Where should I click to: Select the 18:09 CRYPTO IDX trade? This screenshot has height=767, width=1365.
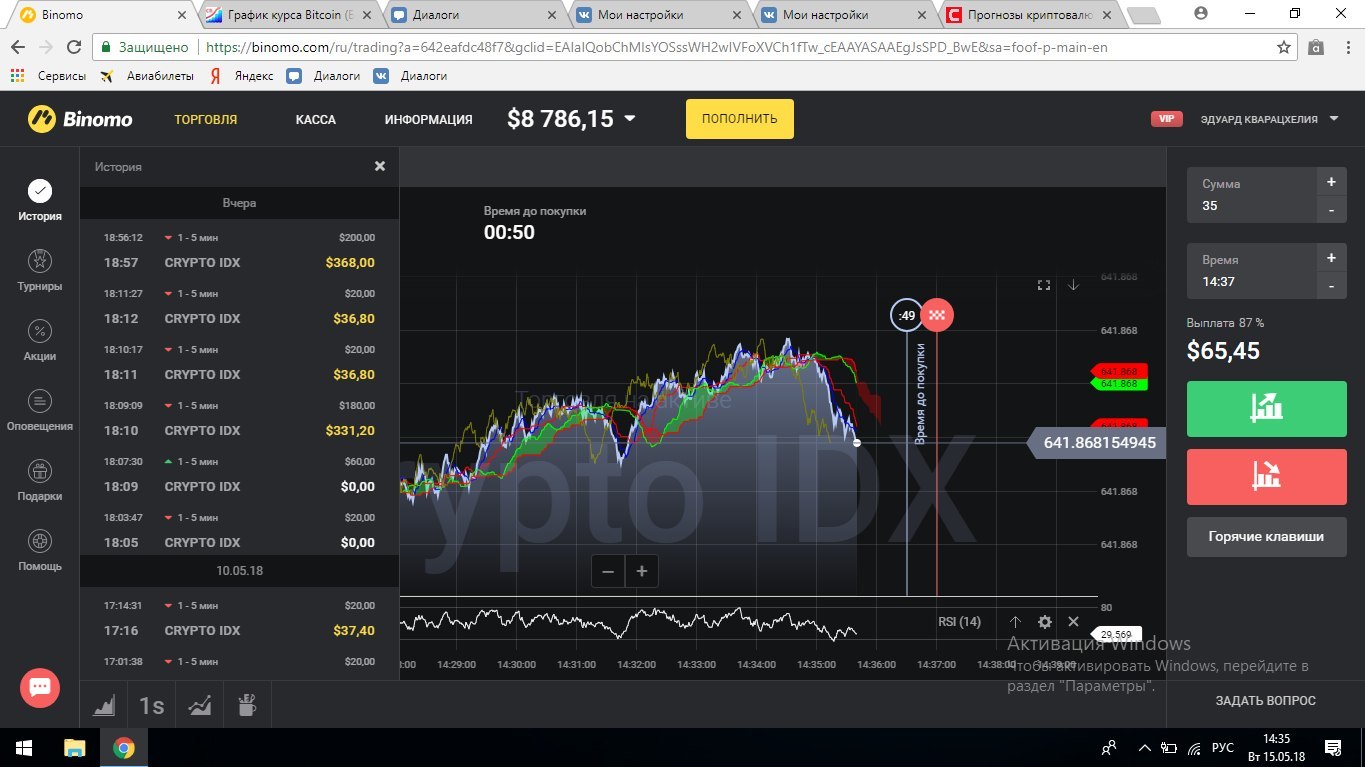[240, 475]
